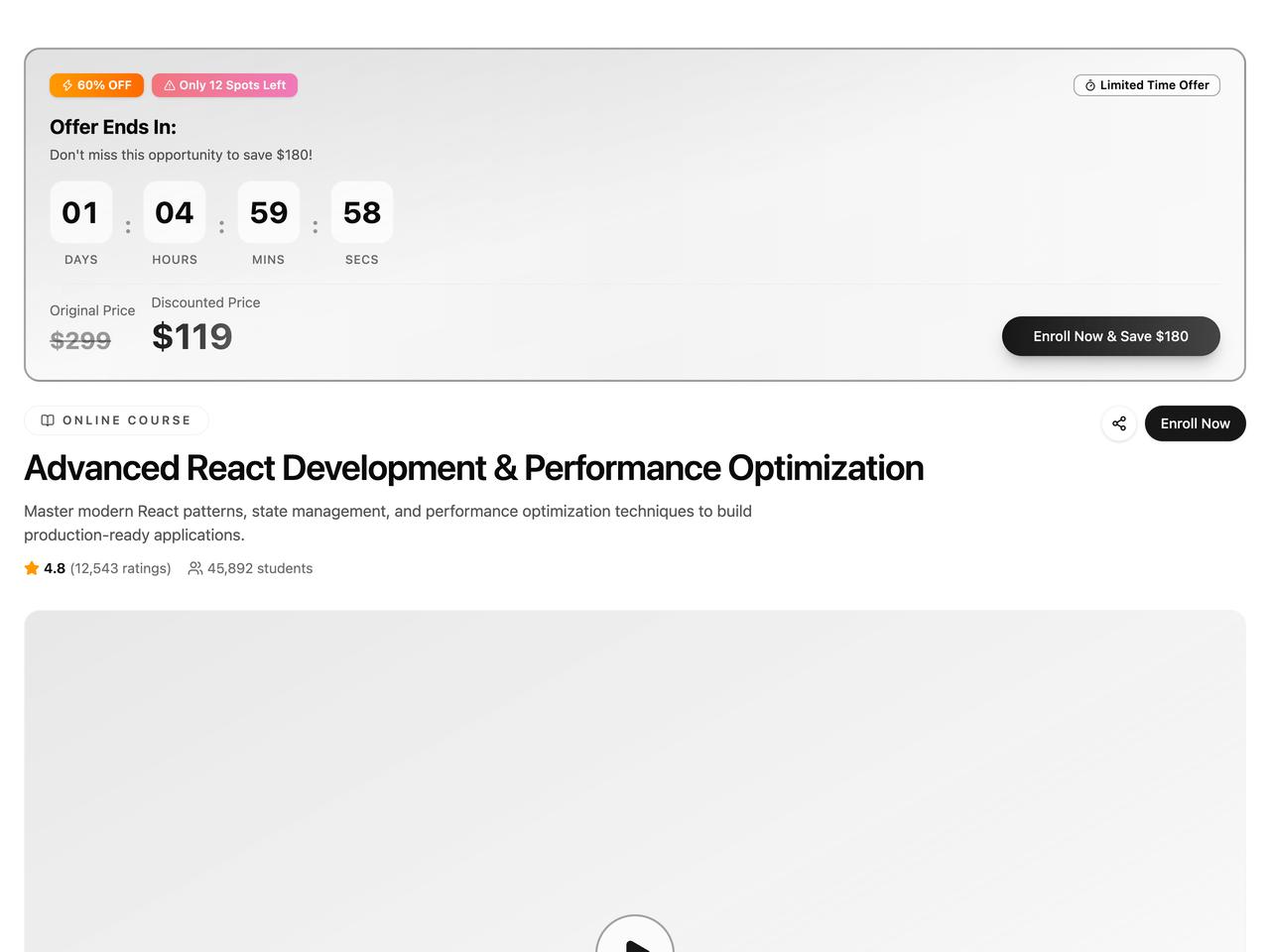Screen dimensions: 1270x952
Task: Click the MINS label under the countdown
Action: (269, 260)
